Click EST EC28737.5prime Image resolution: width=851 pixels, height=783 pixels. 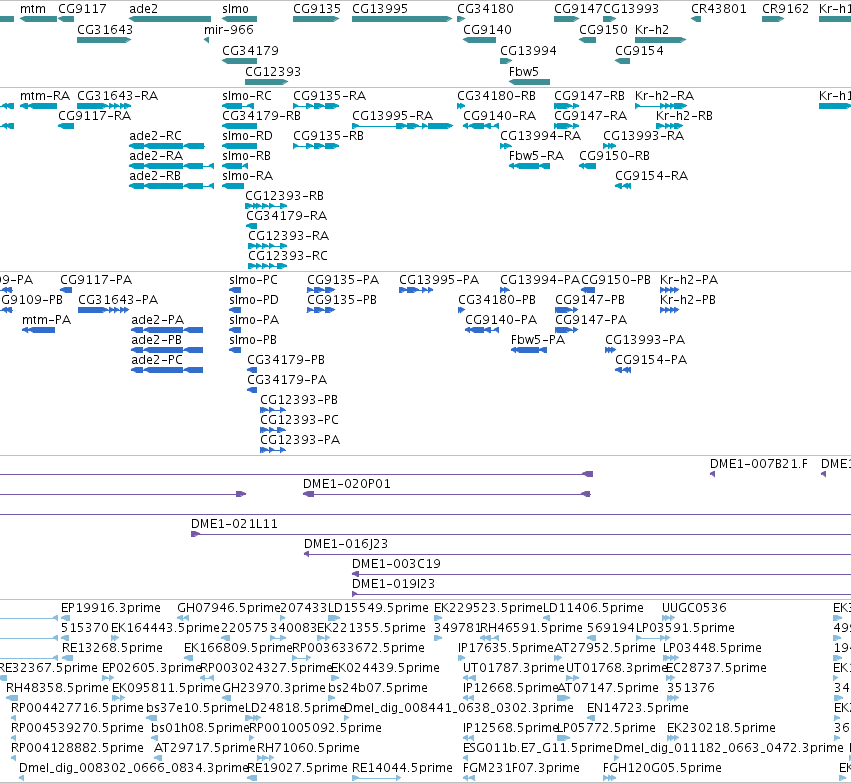point(670,678)
